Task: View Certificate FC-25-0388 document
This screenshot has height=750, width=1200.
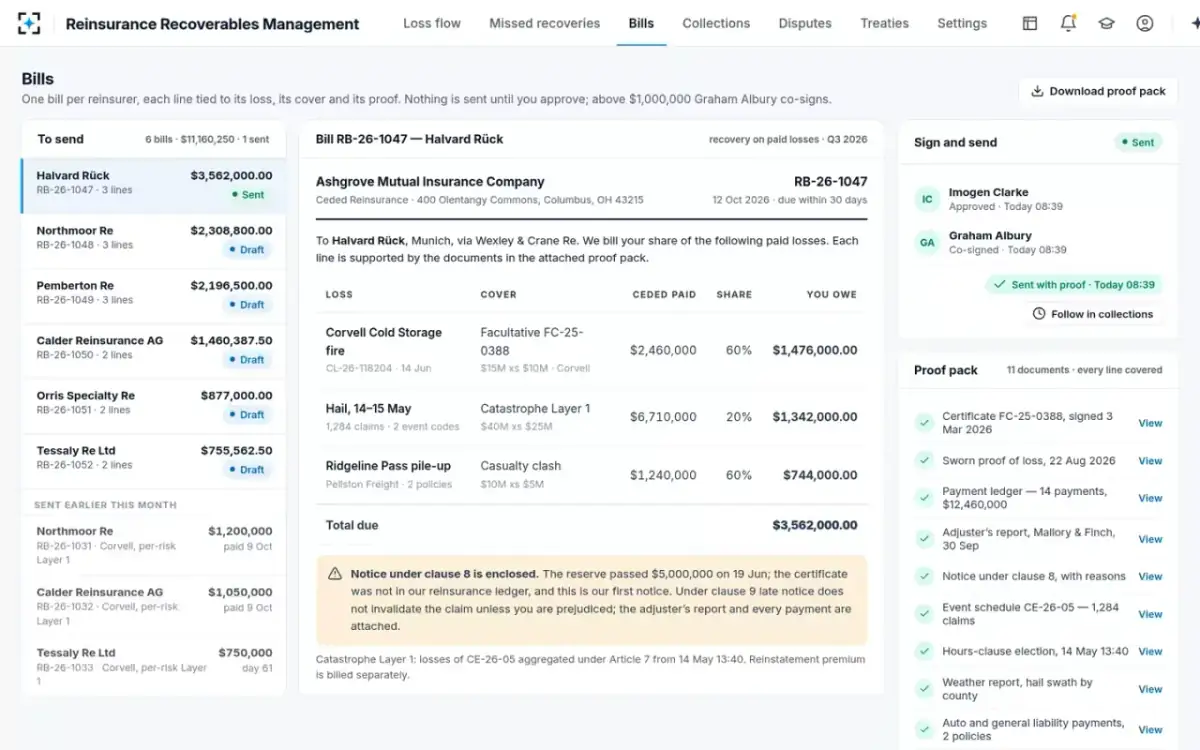Action: (1150, 423)
